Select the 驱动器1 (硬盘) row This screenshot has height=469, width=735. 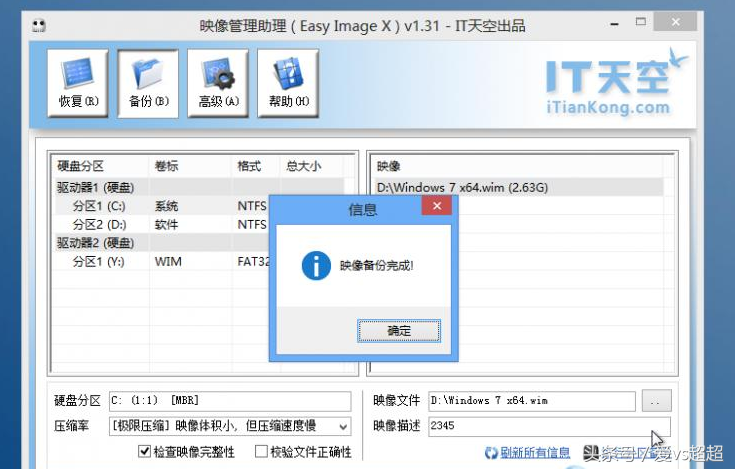pos(199,187)
